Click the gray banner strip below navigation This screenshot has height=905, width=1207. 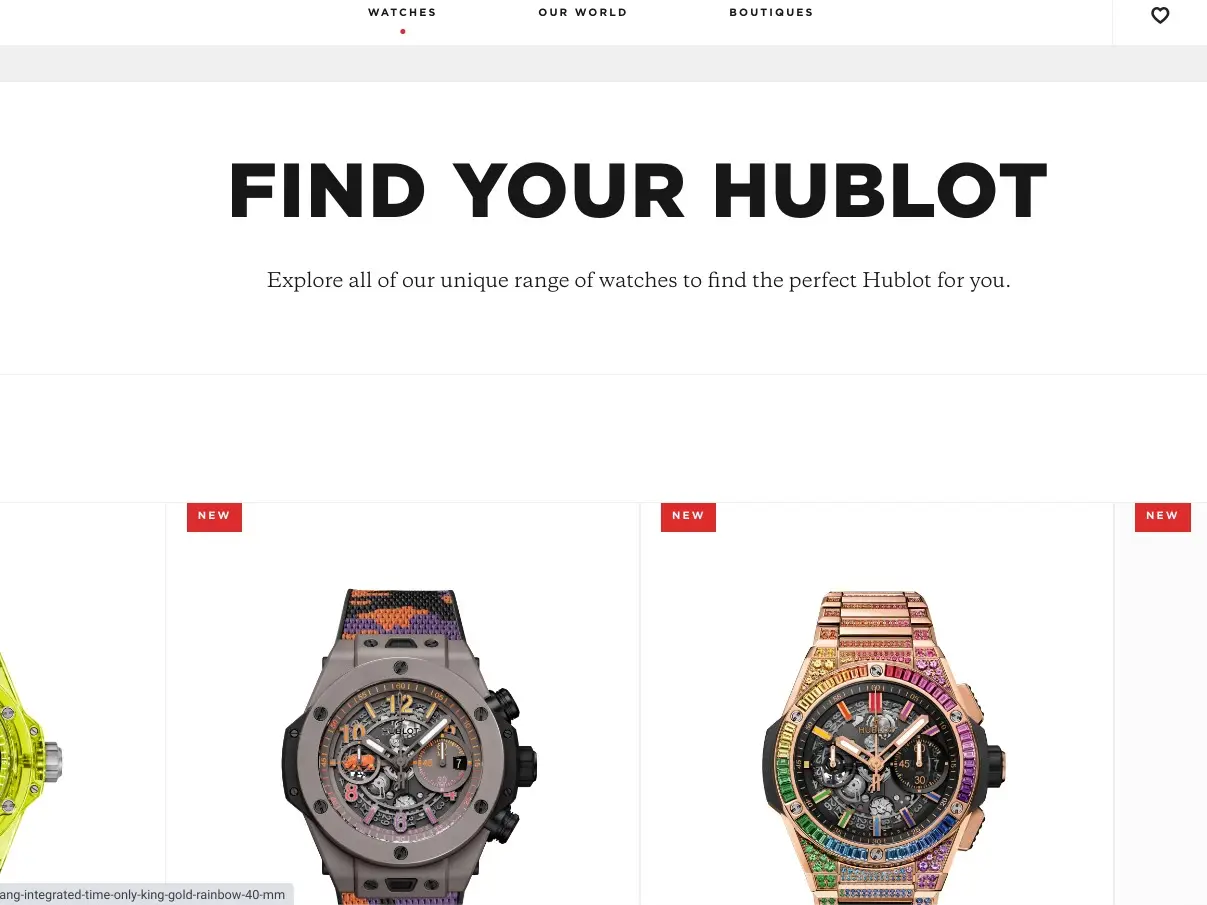tap(603, 63)
